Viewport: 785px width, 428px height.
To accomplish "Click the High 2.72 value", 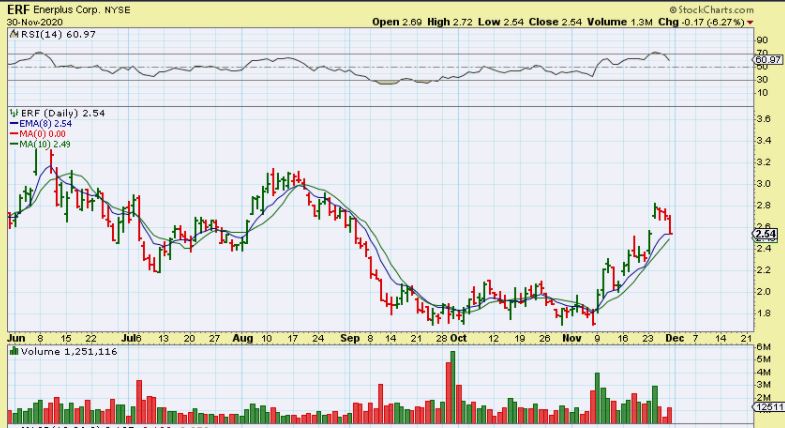I will point(450,22).
